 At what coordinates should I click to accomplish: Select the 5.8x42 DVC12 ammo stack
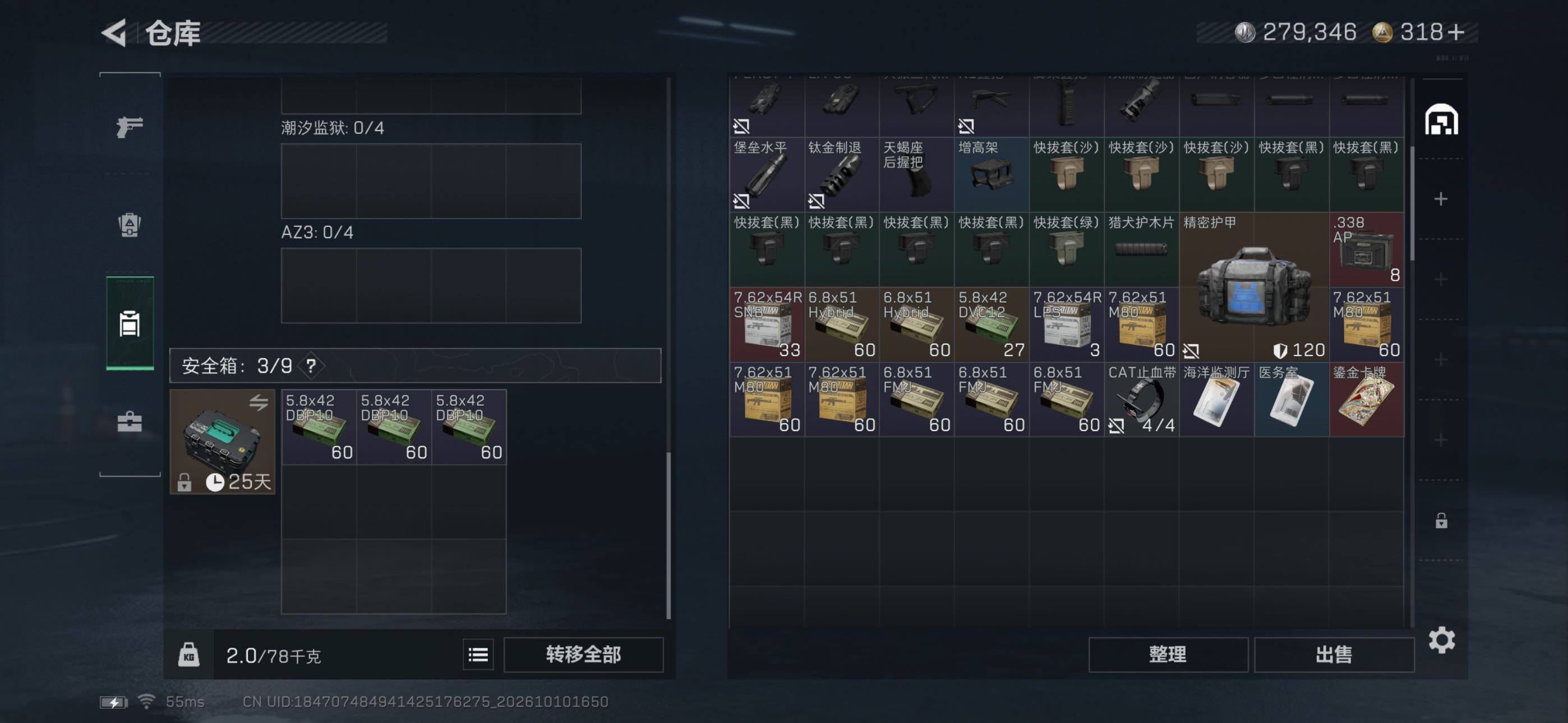(991, 325)
